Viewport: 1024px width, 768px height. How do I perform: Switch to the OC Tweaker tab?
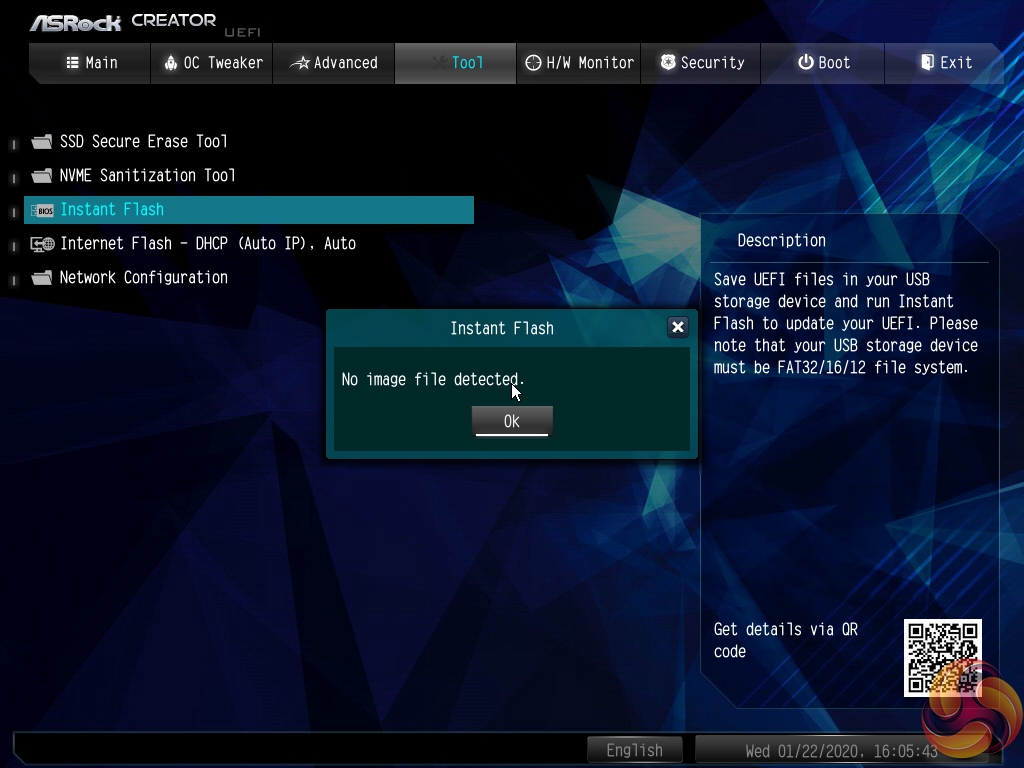[x=212, y=63]
